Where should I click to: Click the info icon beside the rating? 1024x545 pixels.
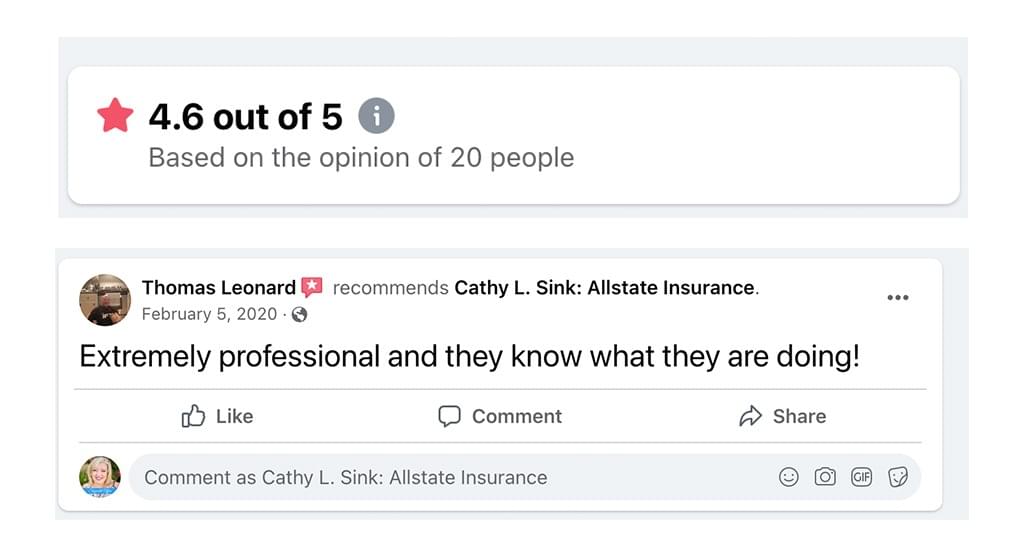point(376,117)
